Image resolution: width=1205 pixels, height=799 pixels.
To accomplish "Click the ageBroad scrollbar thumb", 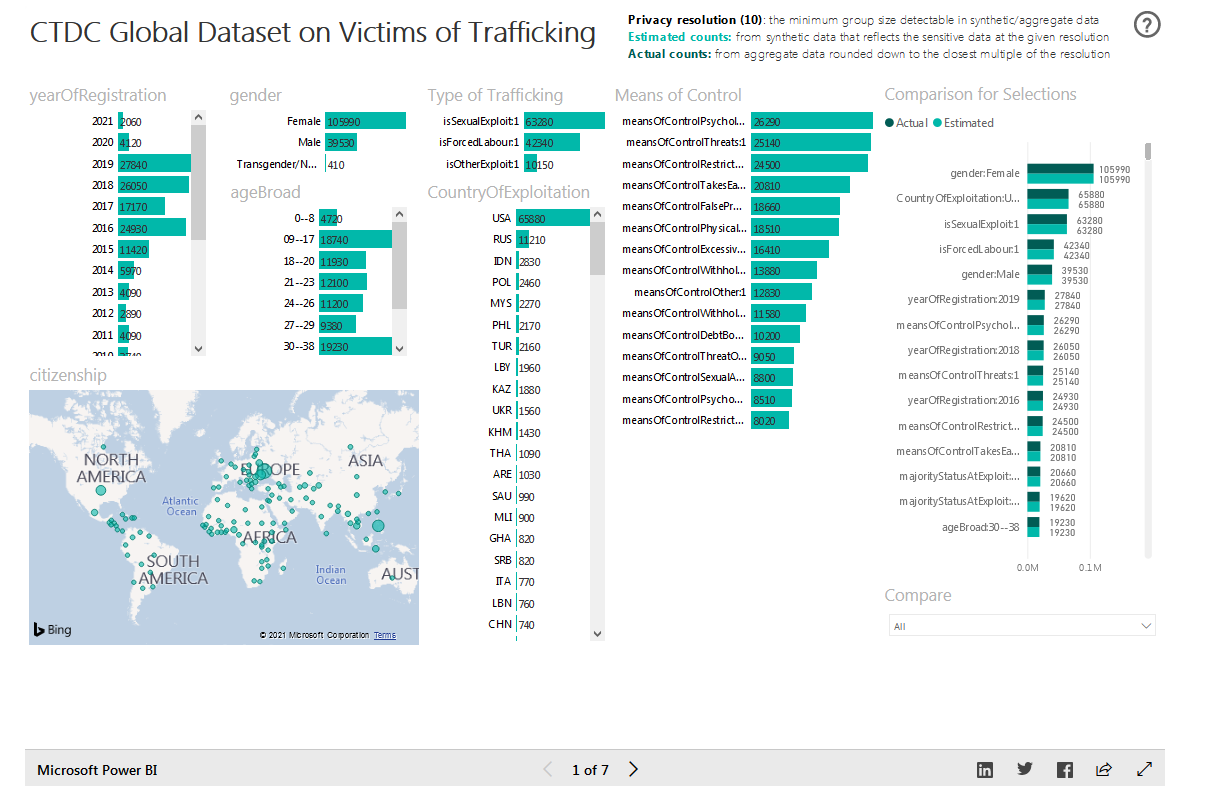I will (400, 265).
